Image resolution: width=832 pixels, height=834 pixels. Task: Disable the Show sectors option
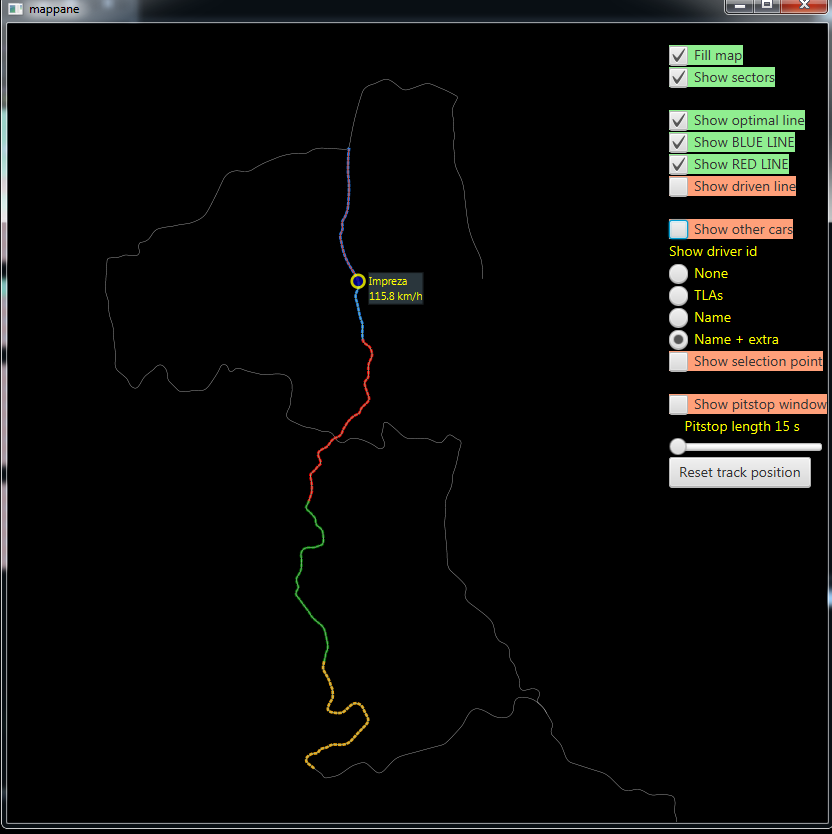tap(678, 77)
